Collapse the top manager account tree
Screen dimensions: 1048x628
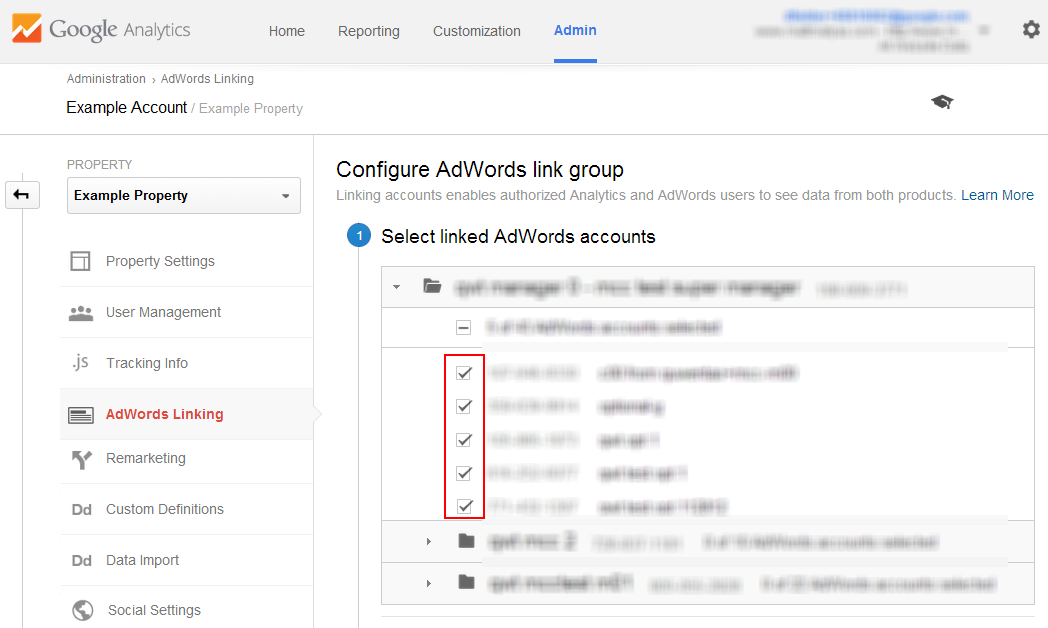pyautogui.click(x=396, y=285)
